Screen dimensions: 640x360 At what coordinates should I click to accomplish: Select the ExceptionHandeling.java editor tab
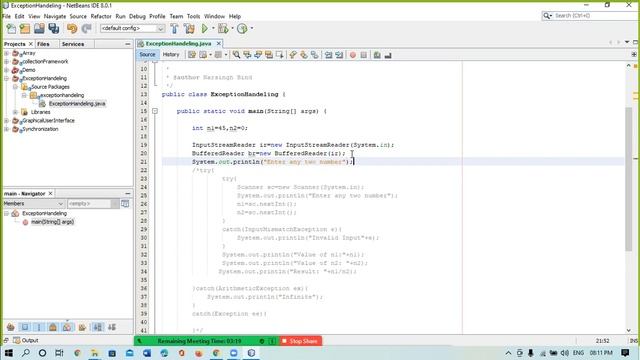pos(178,43)
